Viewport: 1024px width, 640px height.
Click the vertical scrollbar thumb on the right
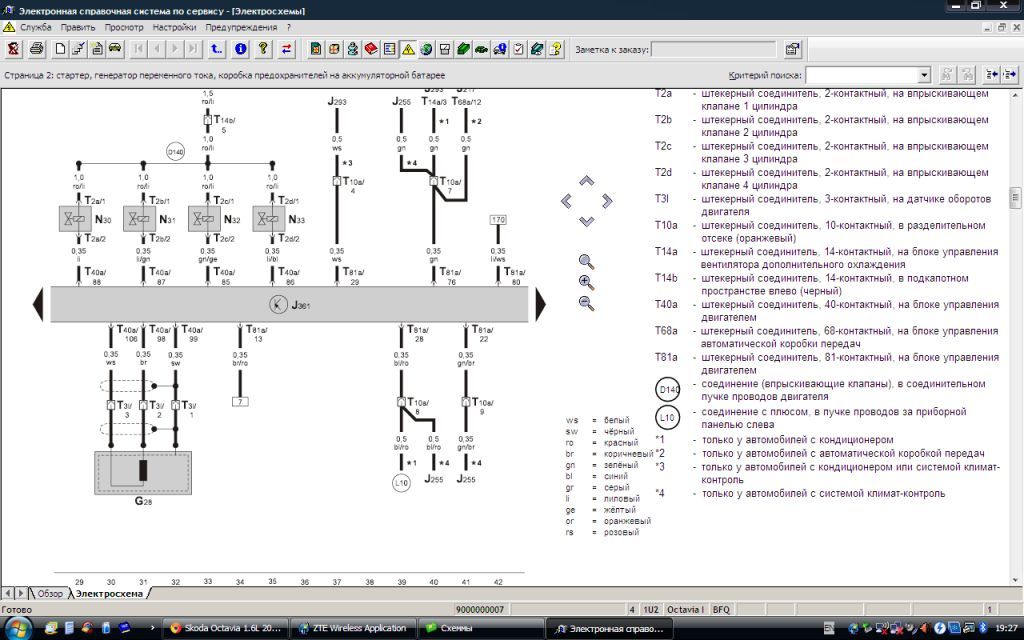tap(1016, 197)
